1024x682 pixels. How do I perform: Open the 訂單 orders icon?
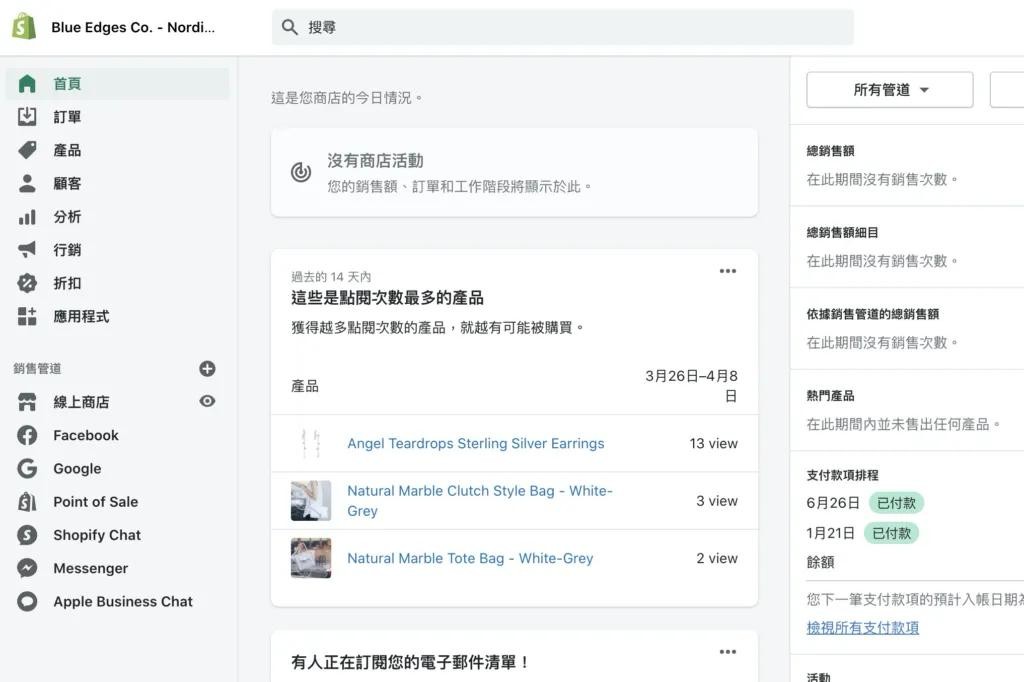click(27, 116)
